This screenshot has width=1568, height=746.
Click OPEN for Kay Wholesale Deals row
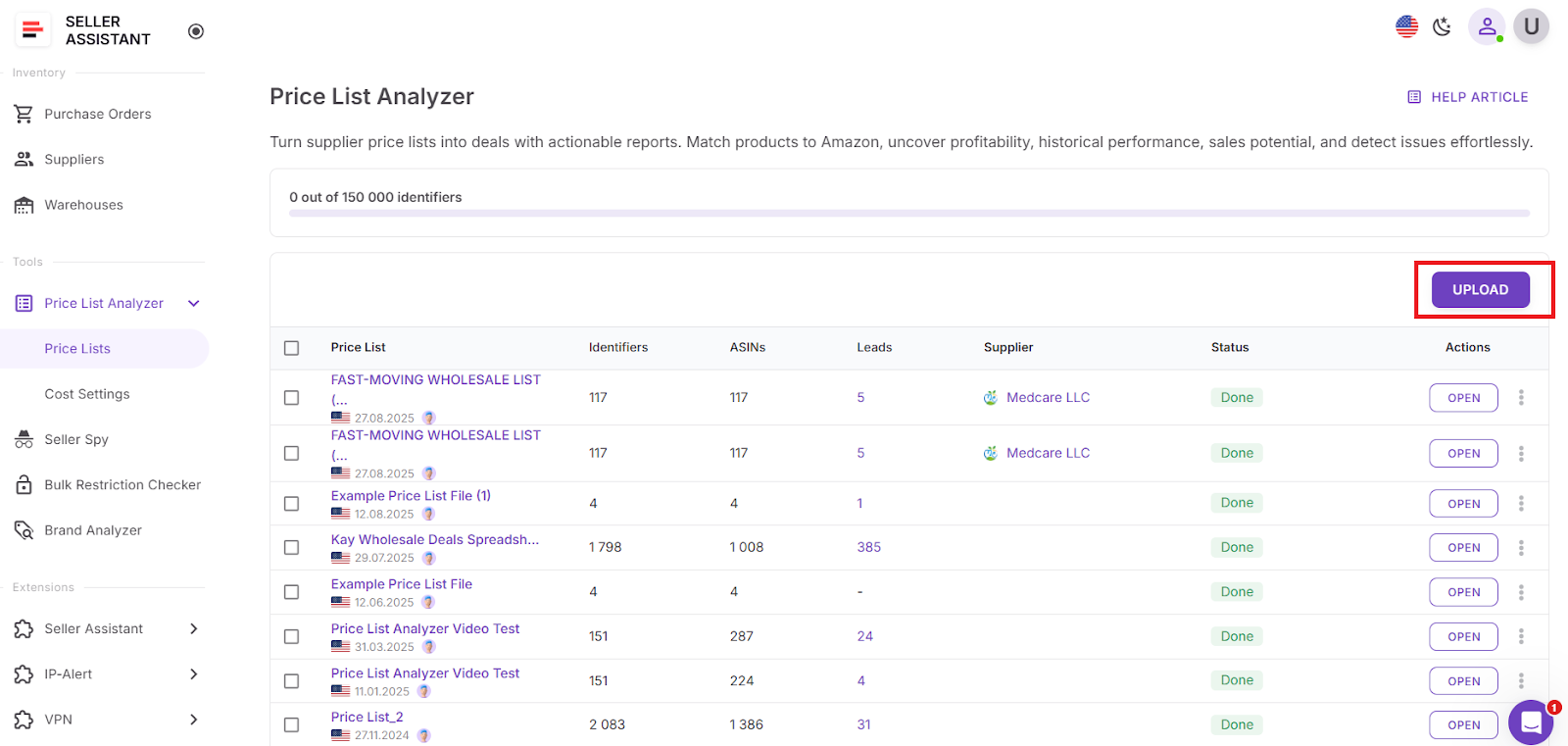tap(1464, 548)
